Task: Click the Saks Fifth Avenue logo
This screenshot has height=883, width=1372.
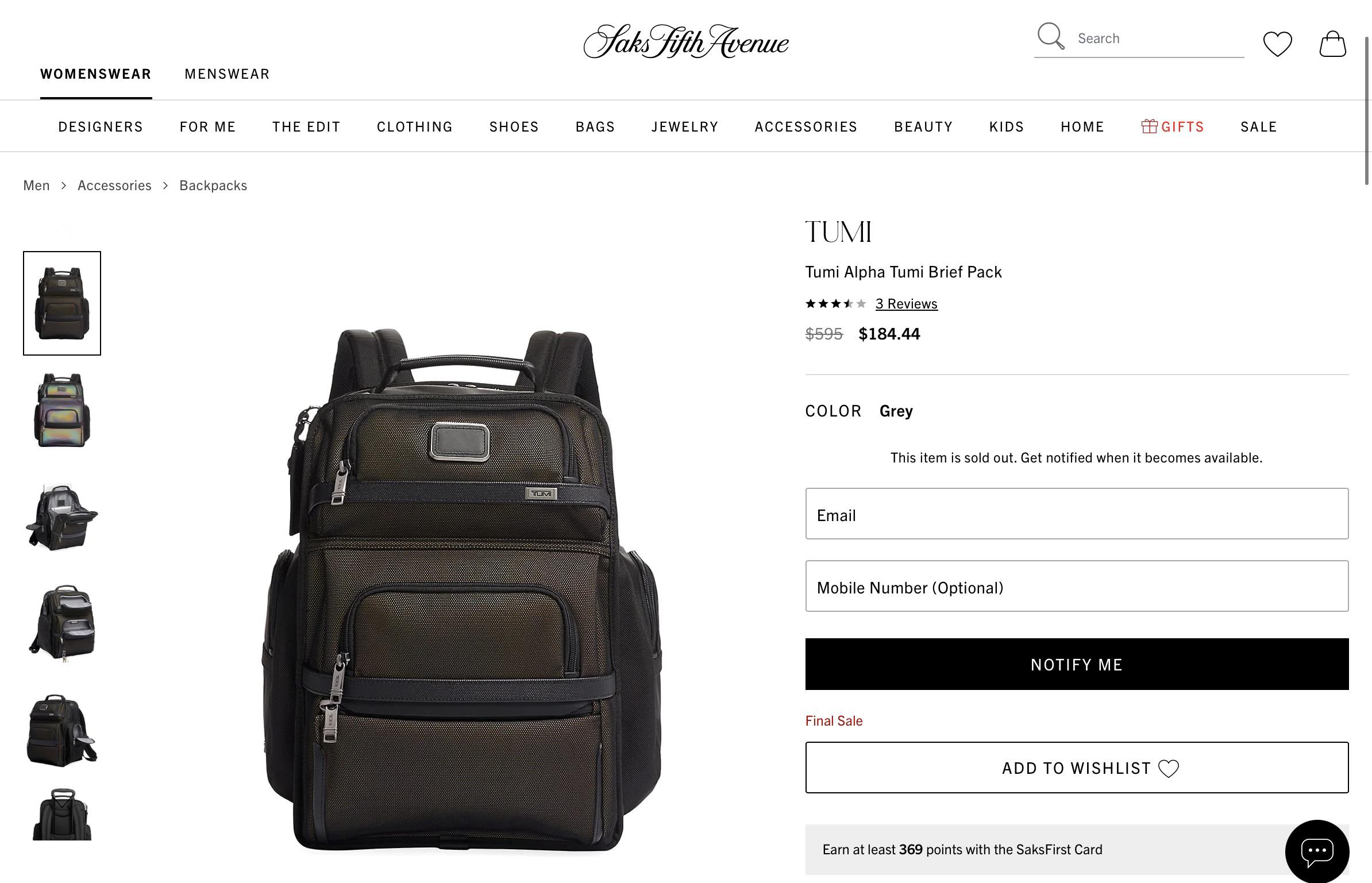Action: tap(686, 41)
